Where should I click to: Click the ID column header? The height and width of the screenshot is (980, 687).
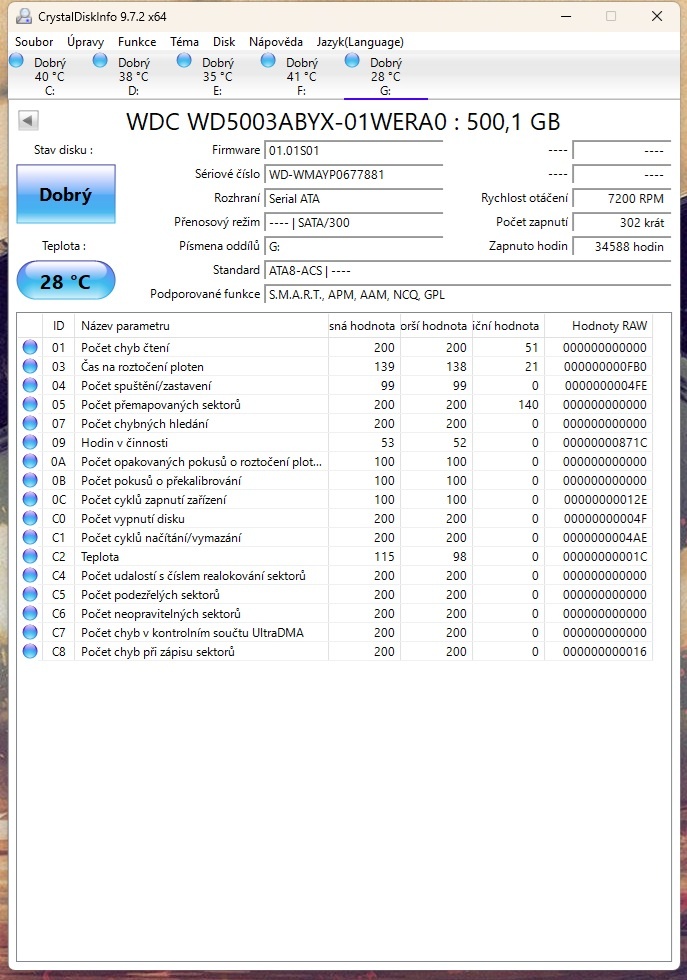(59, 326)
